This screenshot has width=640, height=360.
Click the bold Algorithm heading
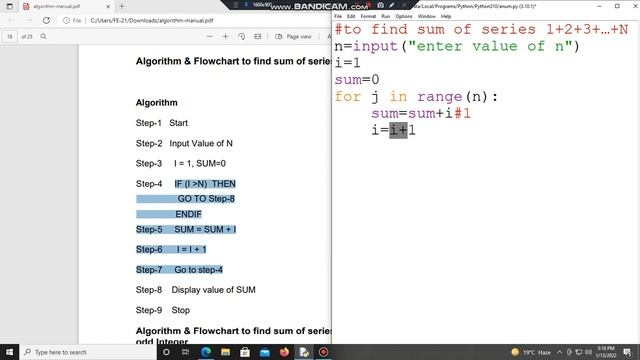point(156,103)
